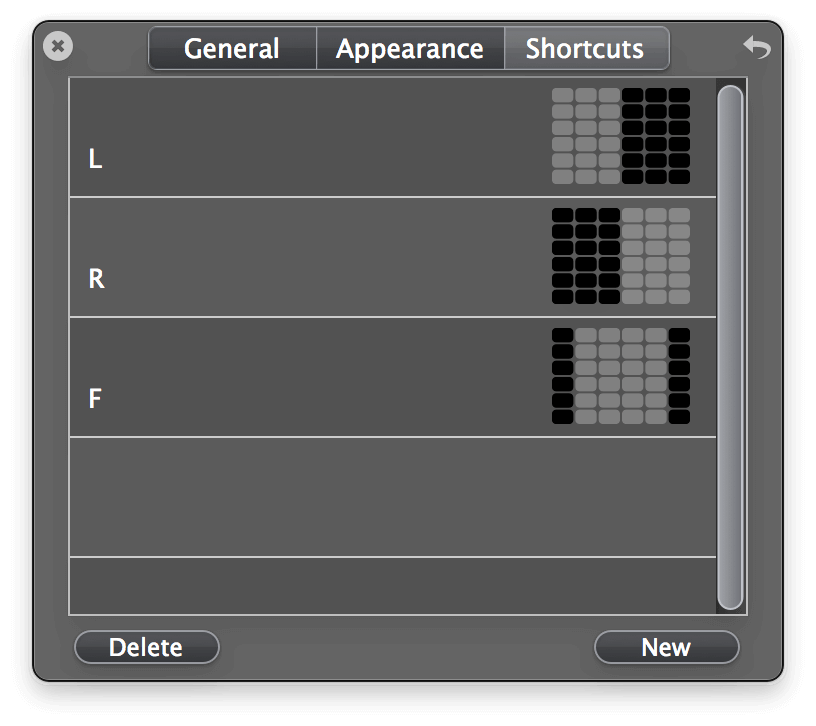The image size is (816, 726).
Task: Open the Appearance tab
Action: (410, 49)
